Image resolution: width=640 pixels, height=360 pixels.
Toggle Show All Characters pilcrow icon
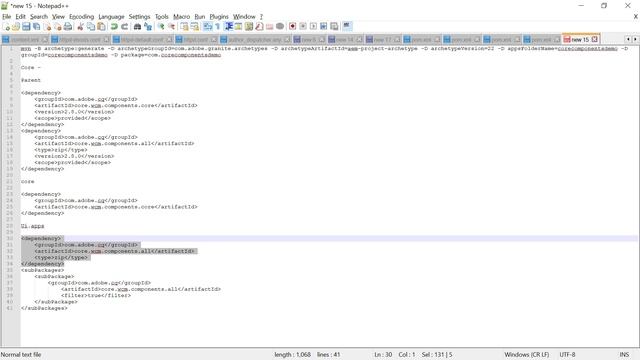coord(218,27)
